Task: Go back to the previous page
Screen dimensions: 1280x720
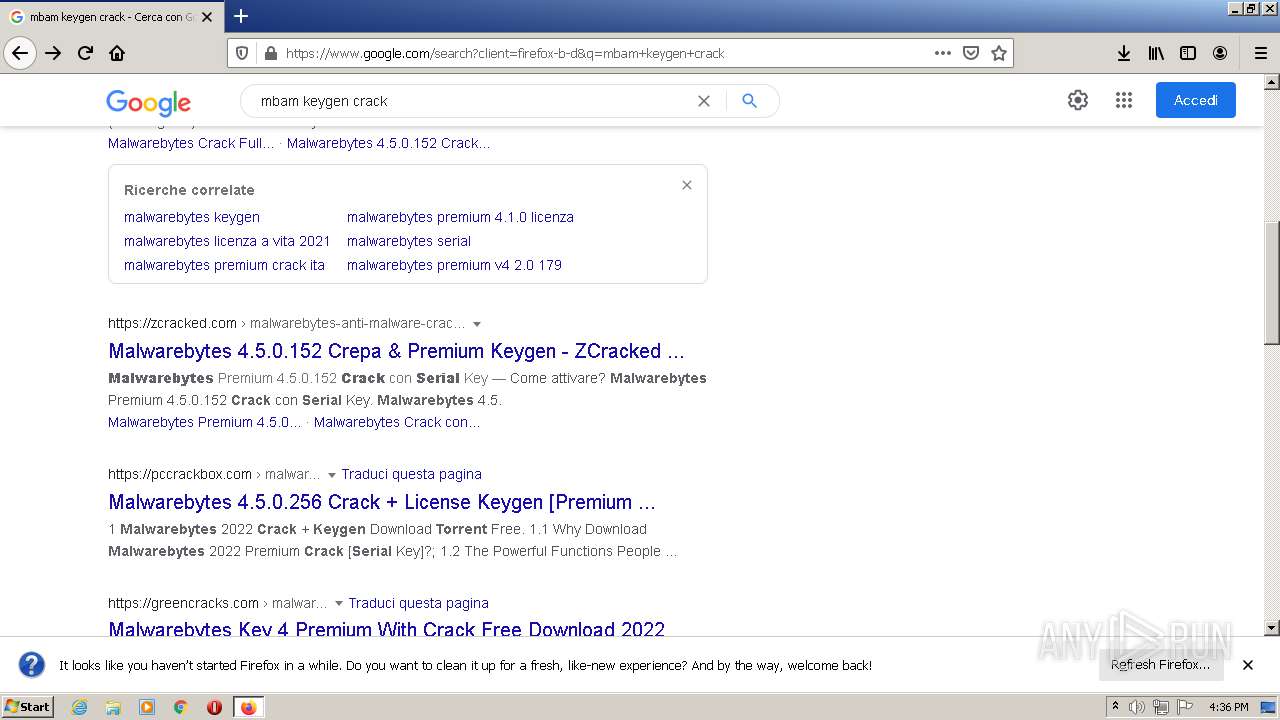Action: 20,53
